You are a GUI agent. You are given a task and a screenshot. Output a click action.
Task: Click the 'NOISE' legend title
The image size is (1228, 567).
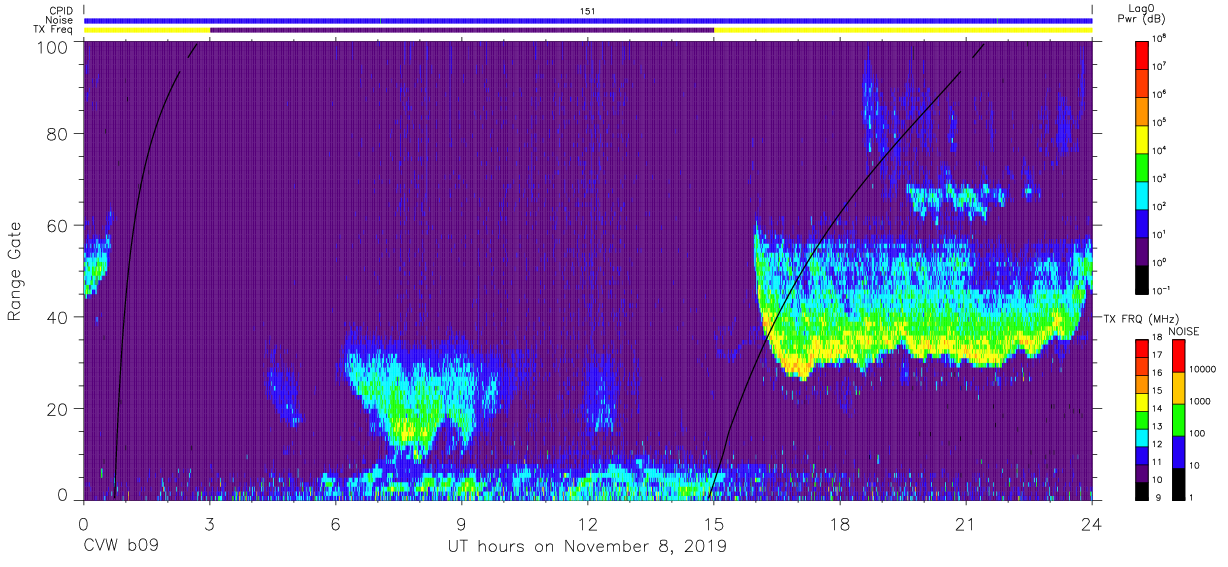pos(1184,331)
